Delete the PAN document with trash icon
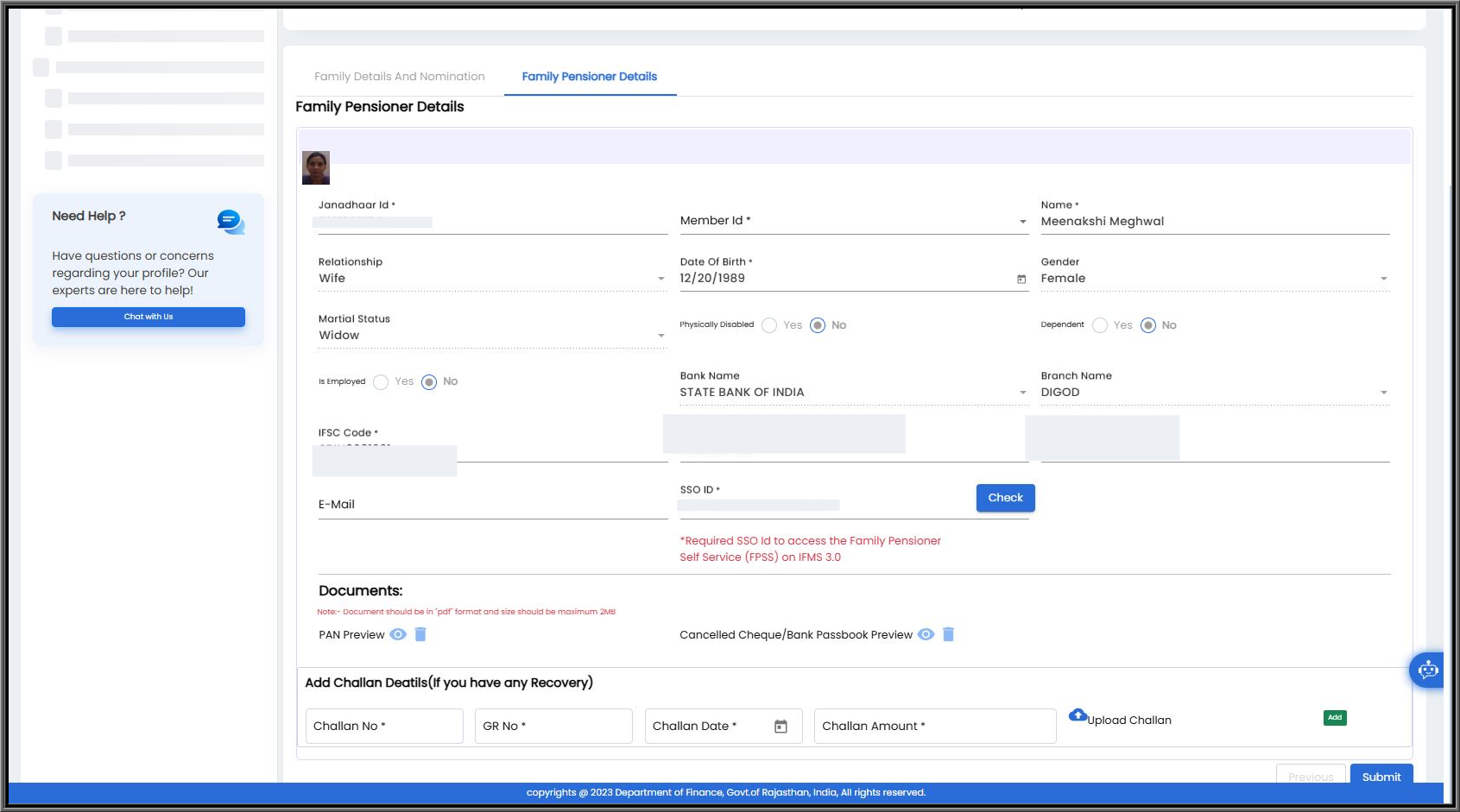 (x=420, y=634)
